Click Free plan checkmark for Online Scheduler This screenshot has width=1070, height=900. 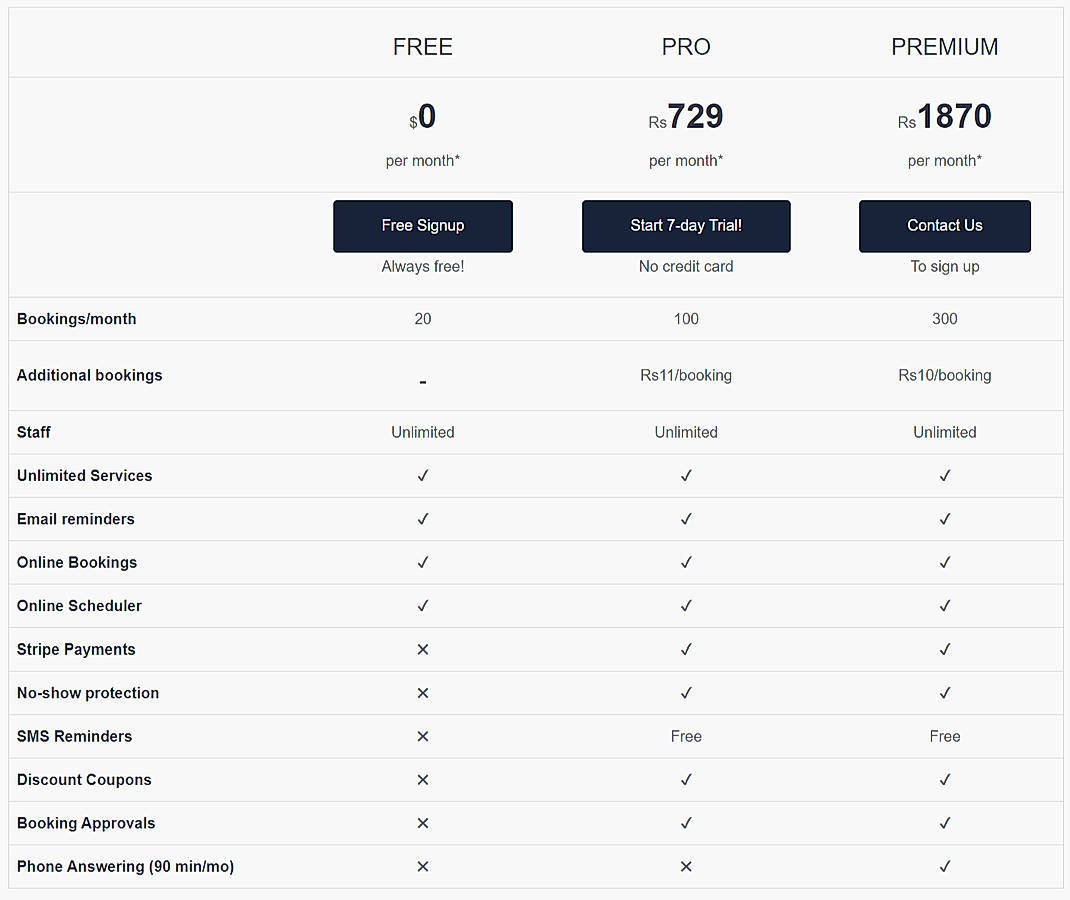coord(422,606)
